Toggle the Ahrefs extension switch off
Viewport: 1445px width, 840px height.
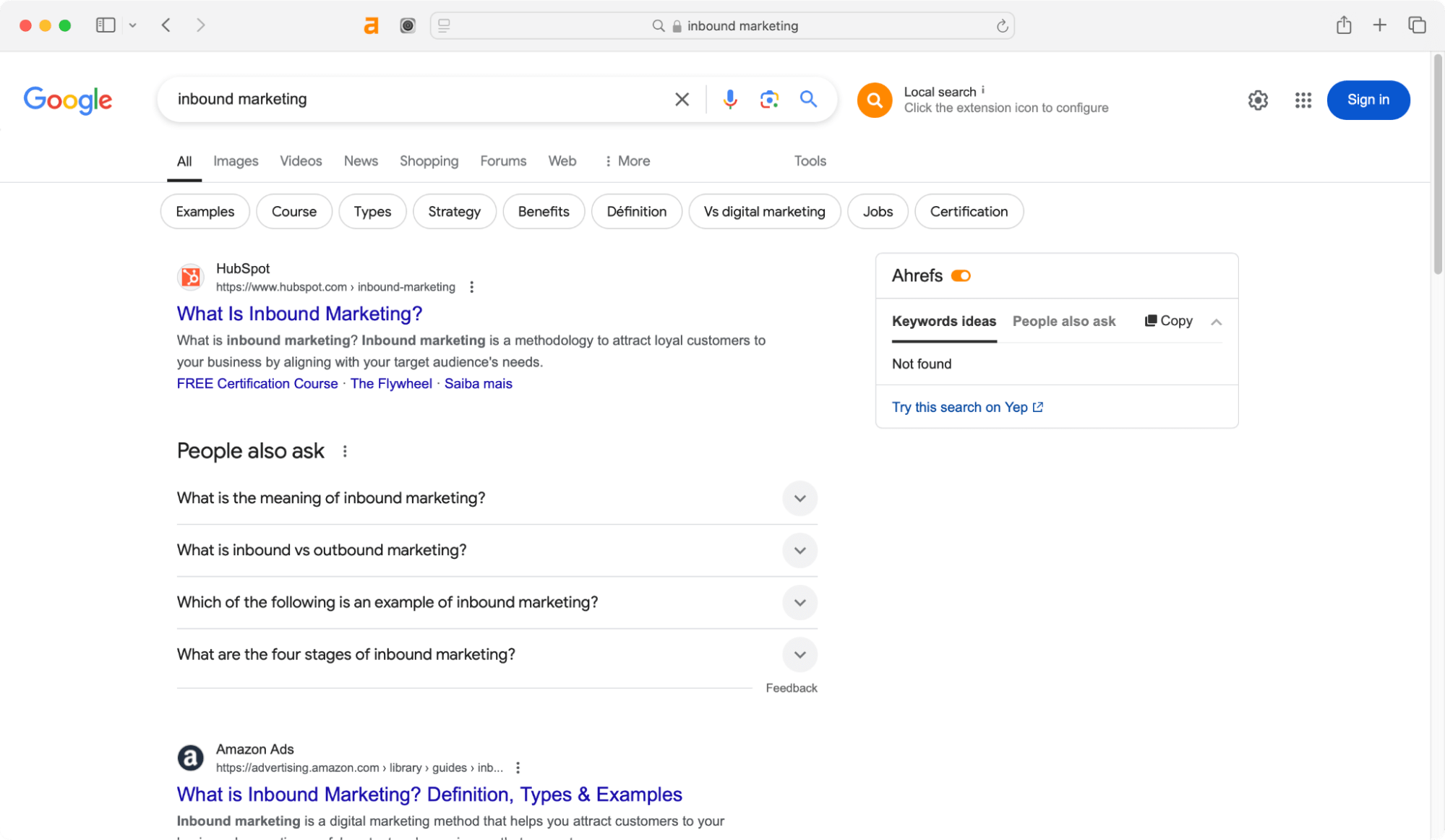[x=961, y=275]
